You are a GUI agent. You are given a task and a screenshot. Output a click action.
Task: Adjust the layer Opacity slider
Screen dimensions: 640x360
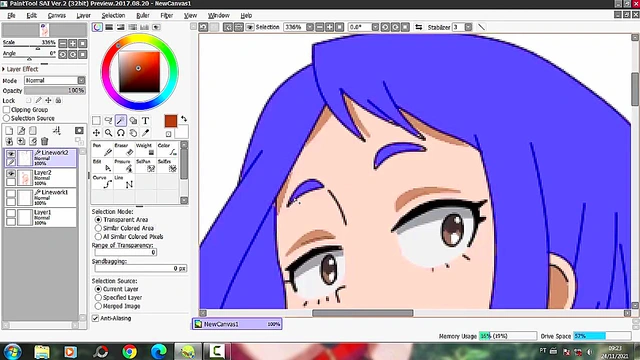(55, 90)
